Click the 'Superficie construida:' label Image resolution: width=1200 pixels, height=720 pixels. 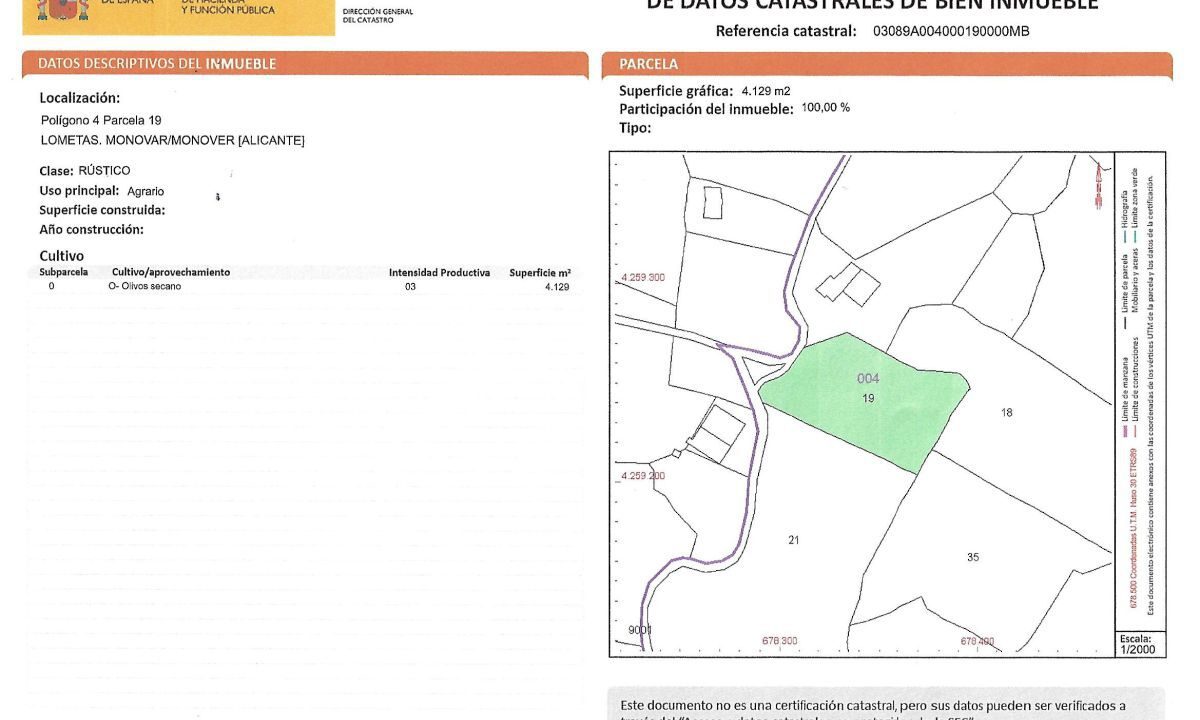click(102, 210)
